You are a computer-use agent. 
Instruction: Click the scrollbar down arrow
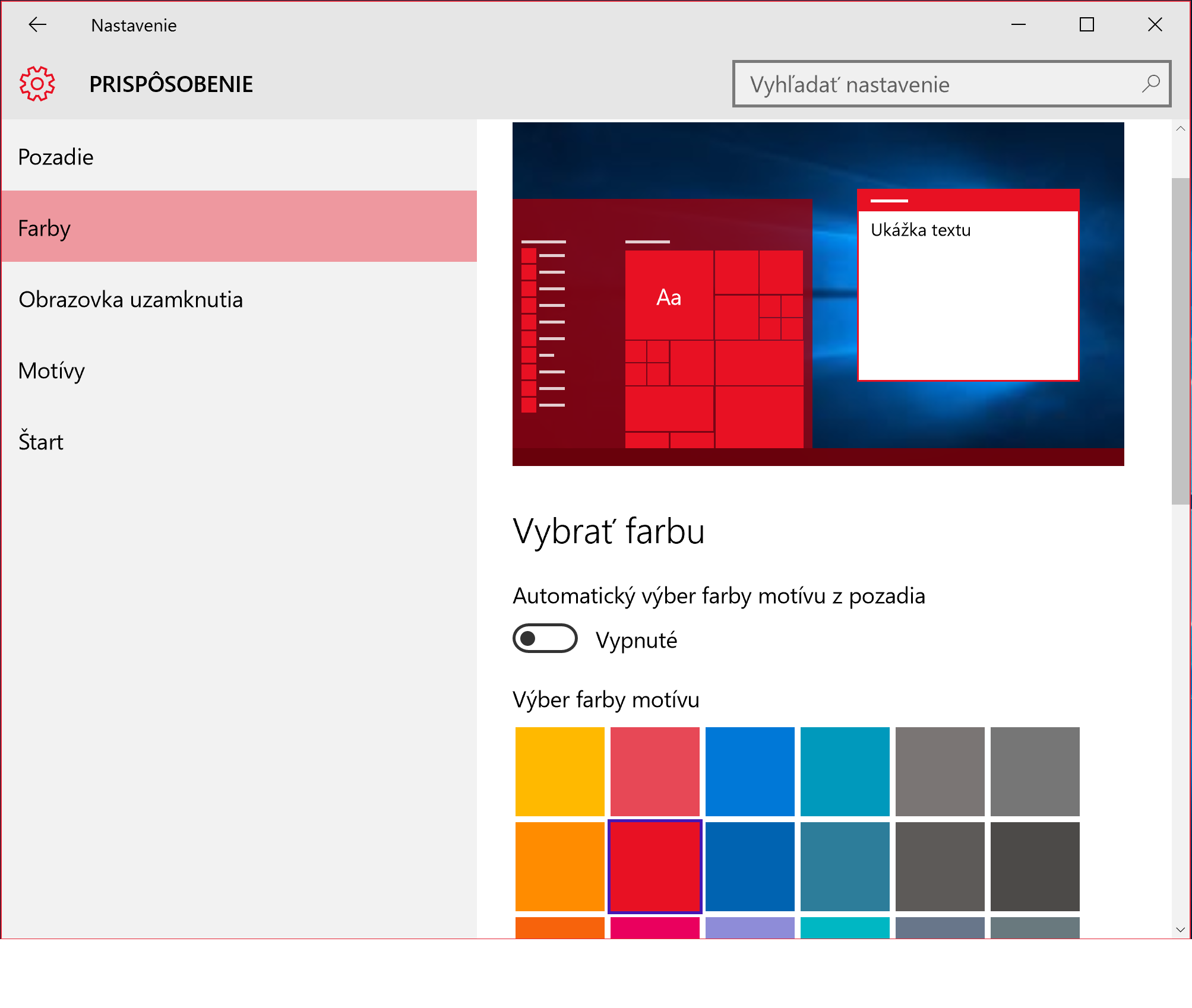click(1181, 930)
